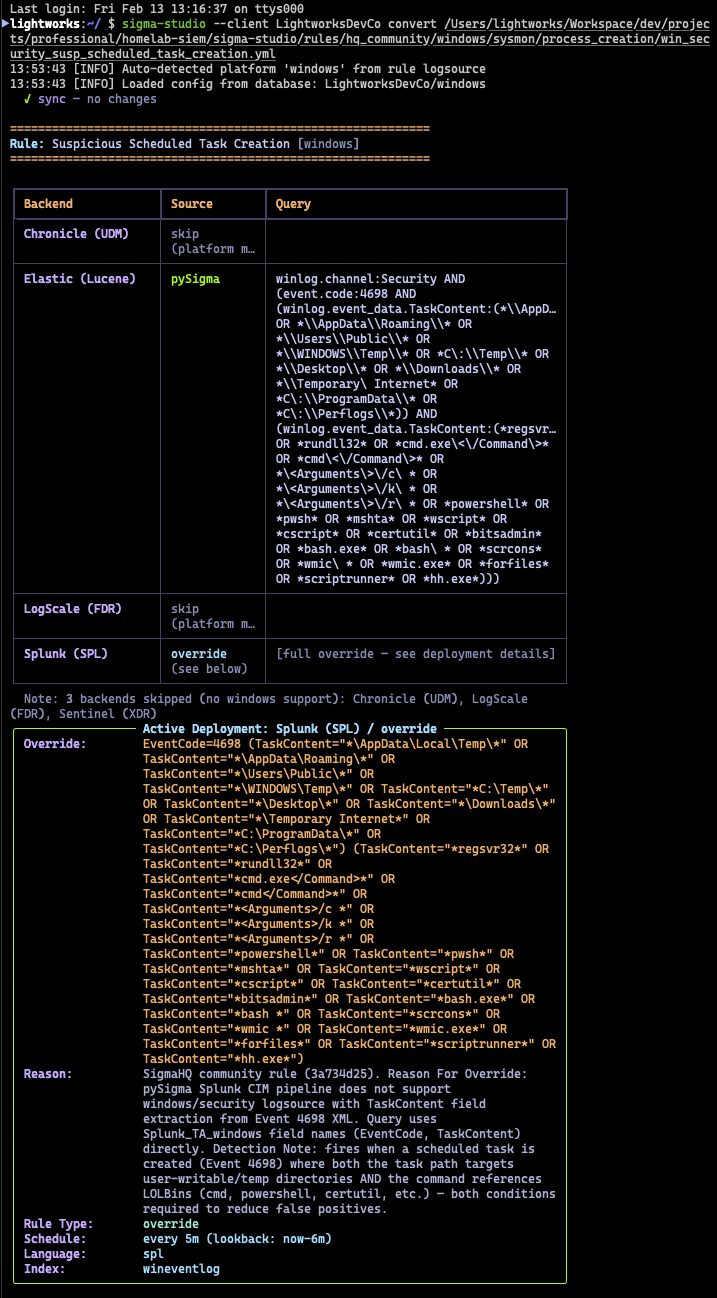Click the 'Chronicle (UDM)' backend cell
The image size is (717, 1298).
(76, 234)
